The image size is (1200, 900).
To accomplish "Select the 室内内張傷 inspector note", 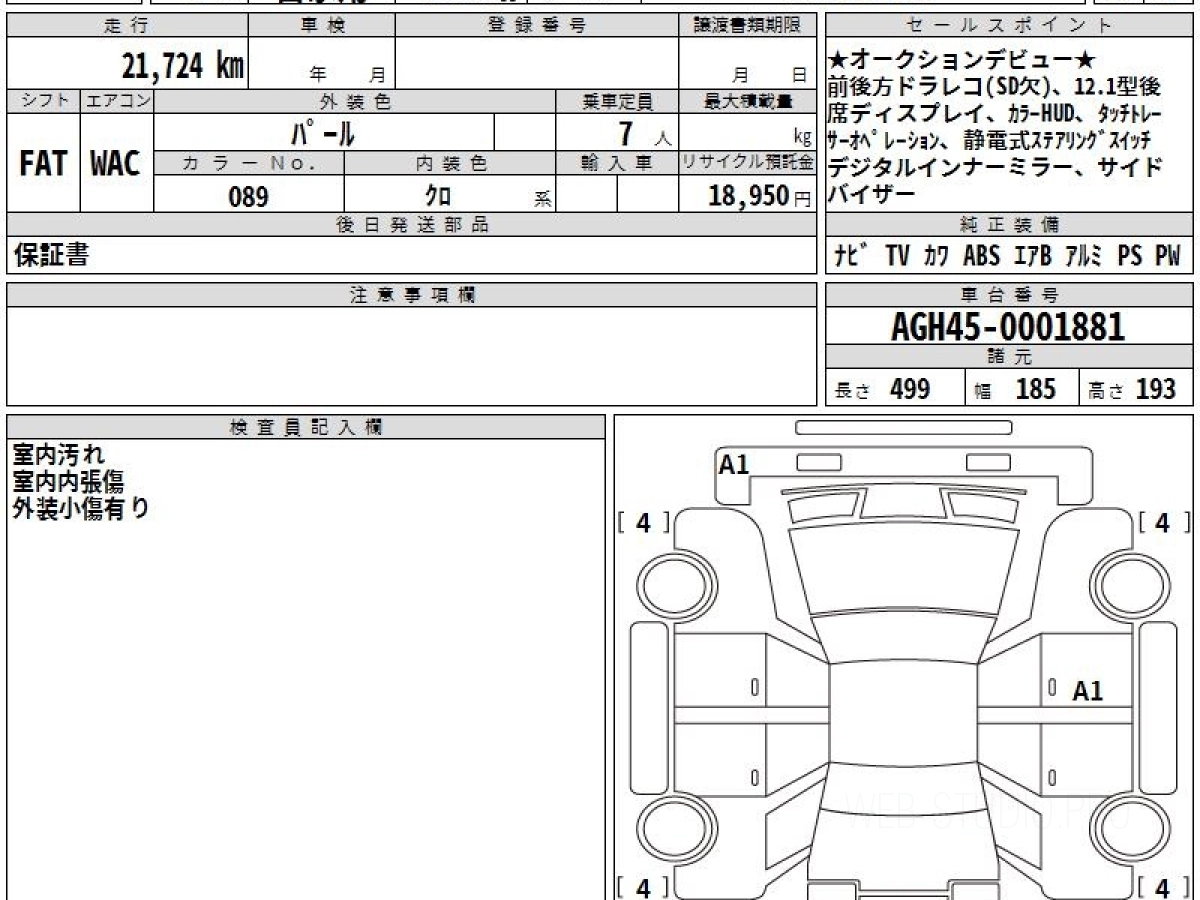I will click(68, 482).
